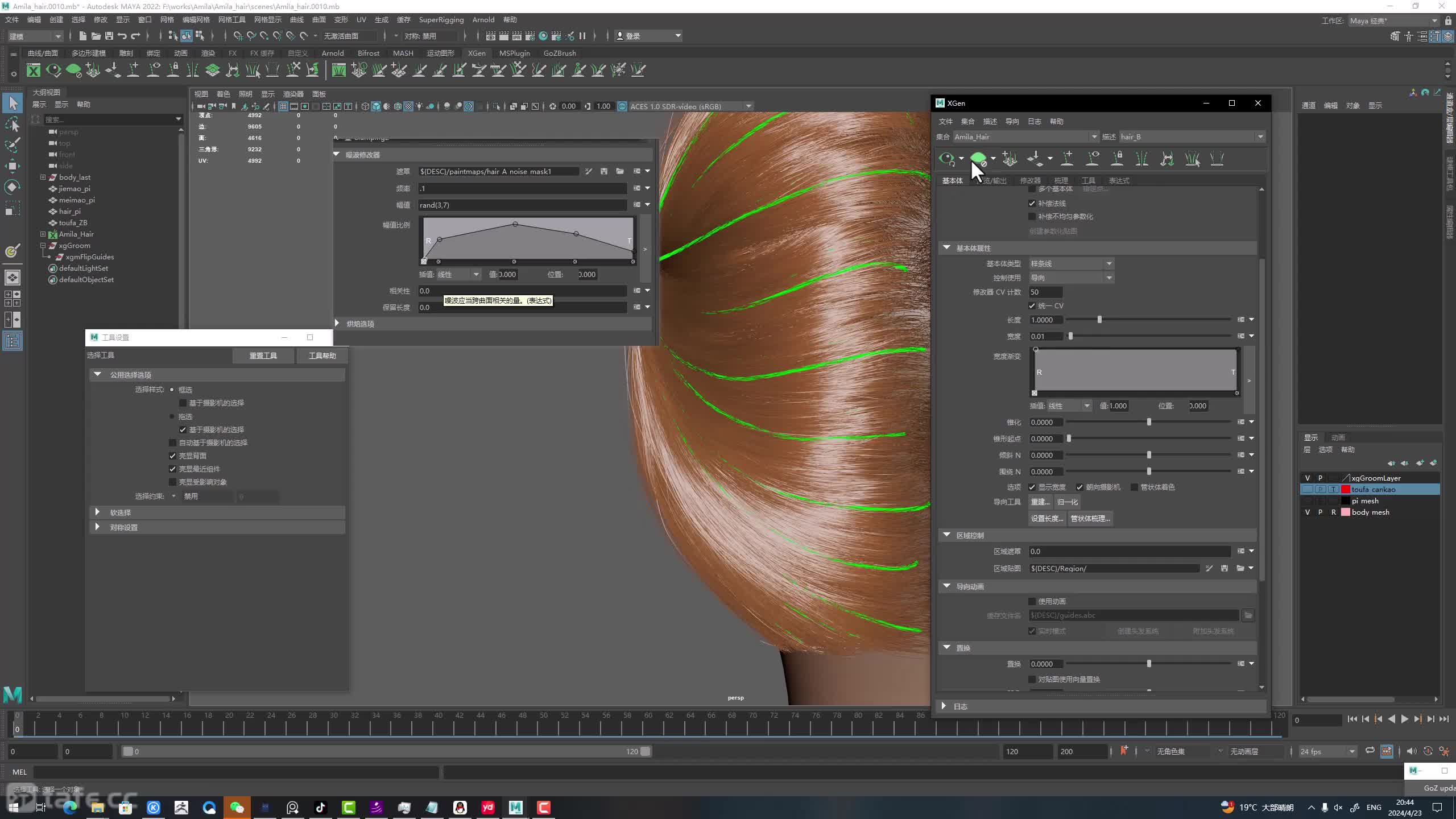Click the 归一化 button

point(1067,502)
